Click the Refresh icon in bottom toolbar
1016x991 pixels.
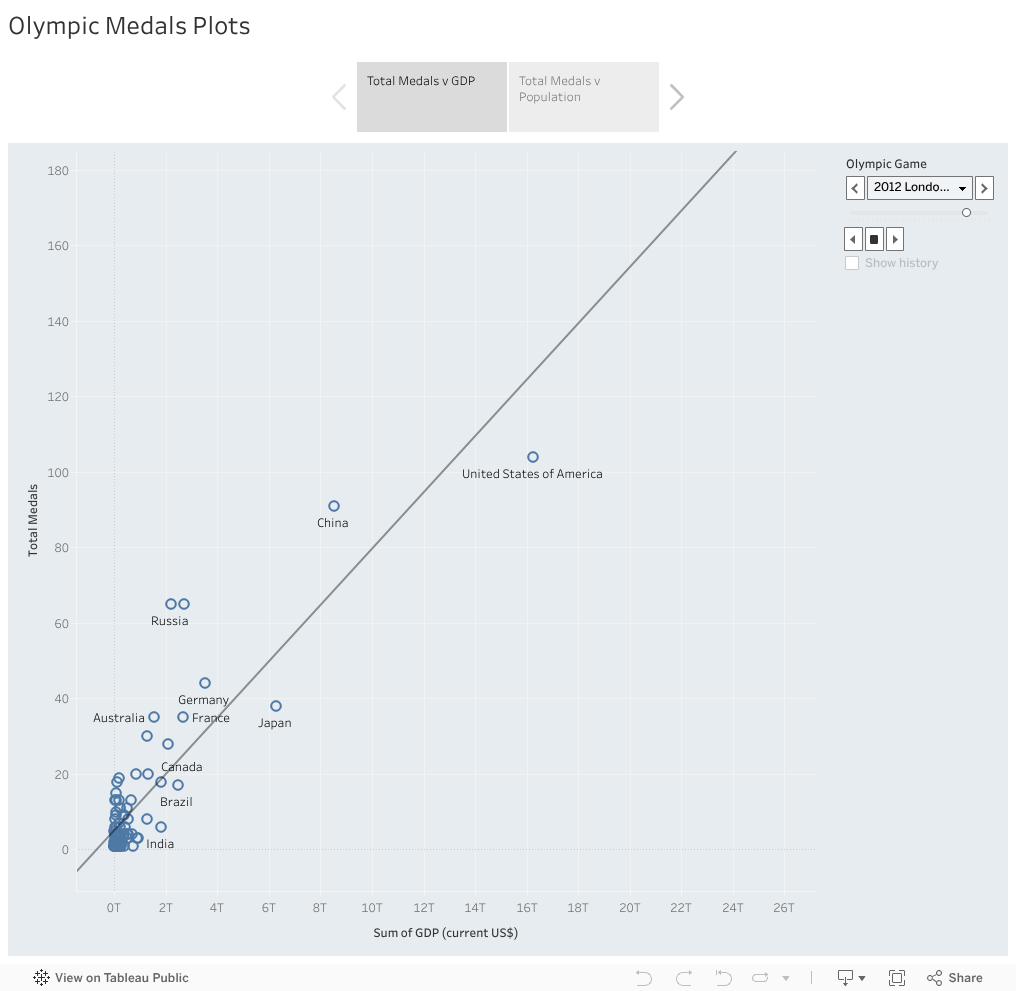762,978
